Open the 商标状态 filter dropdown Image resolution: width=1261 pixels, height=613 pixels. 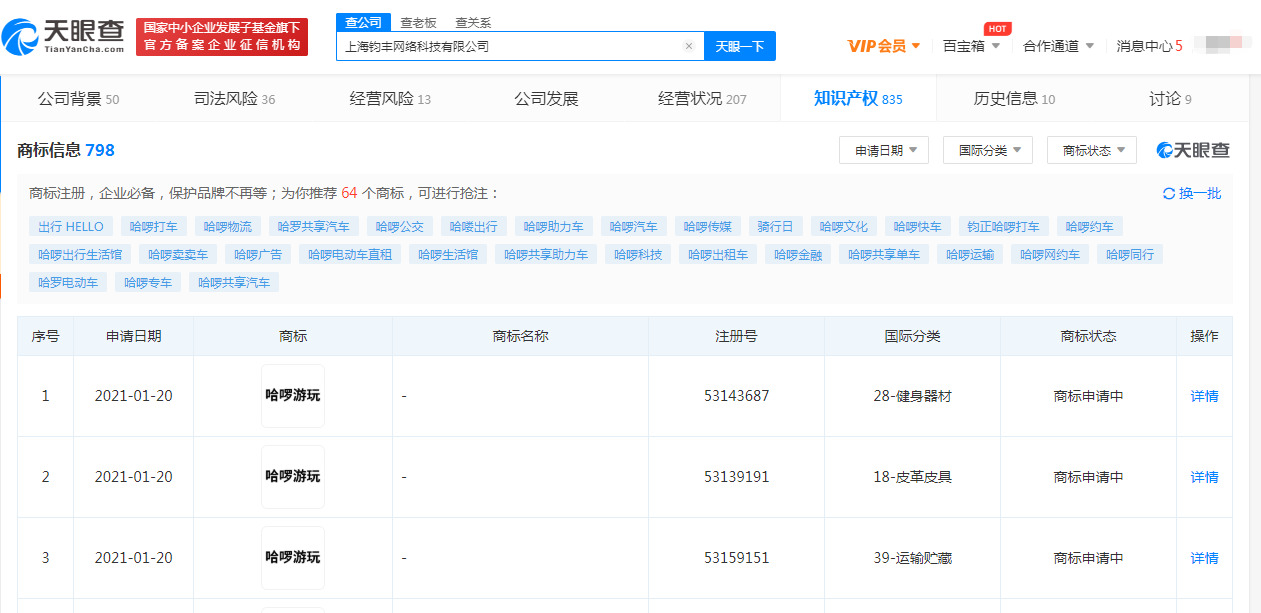(x=1092, y=150)
